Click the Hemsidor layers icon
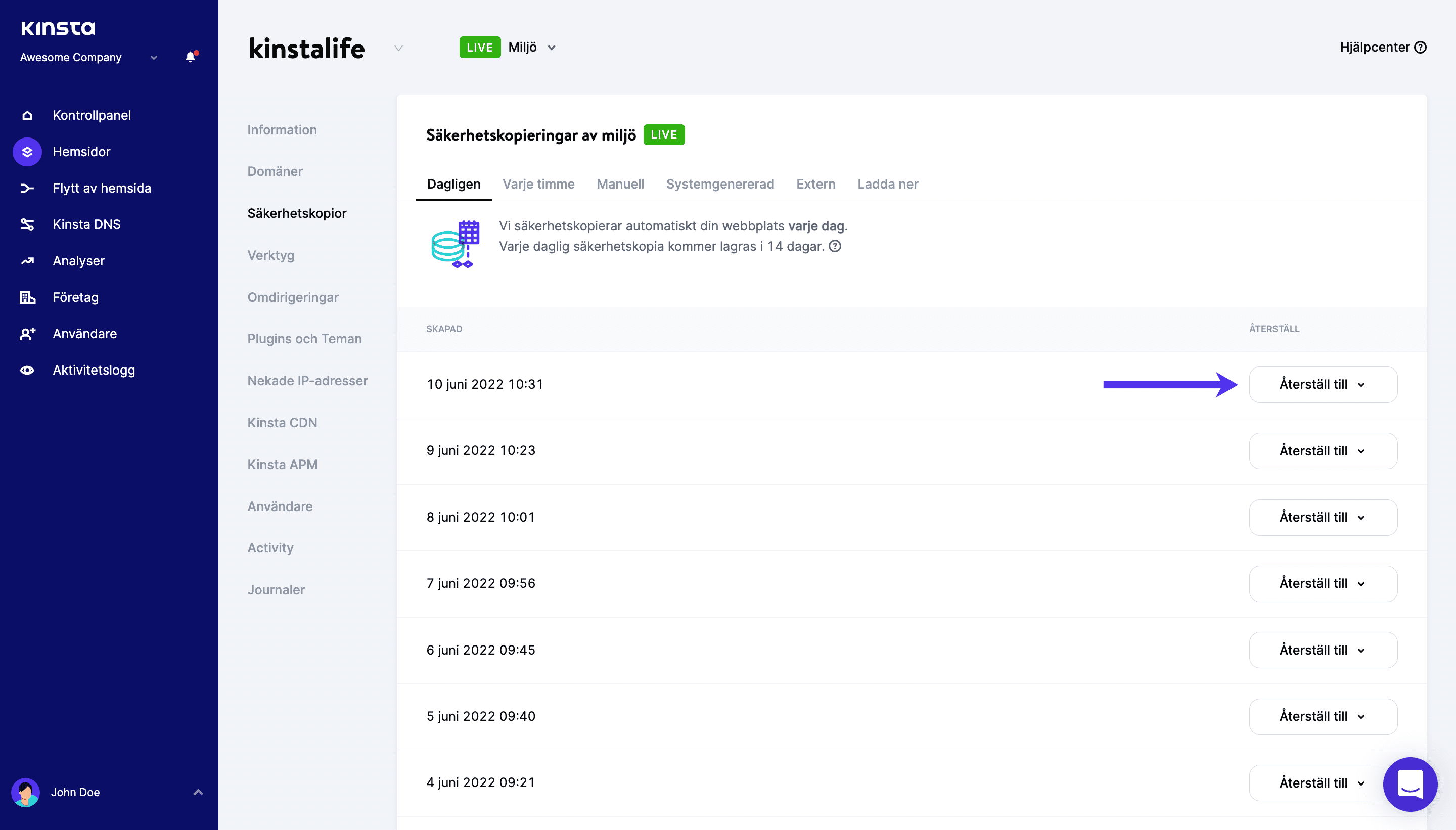Screen dimensions: 1456x830 tap(27, 152)
